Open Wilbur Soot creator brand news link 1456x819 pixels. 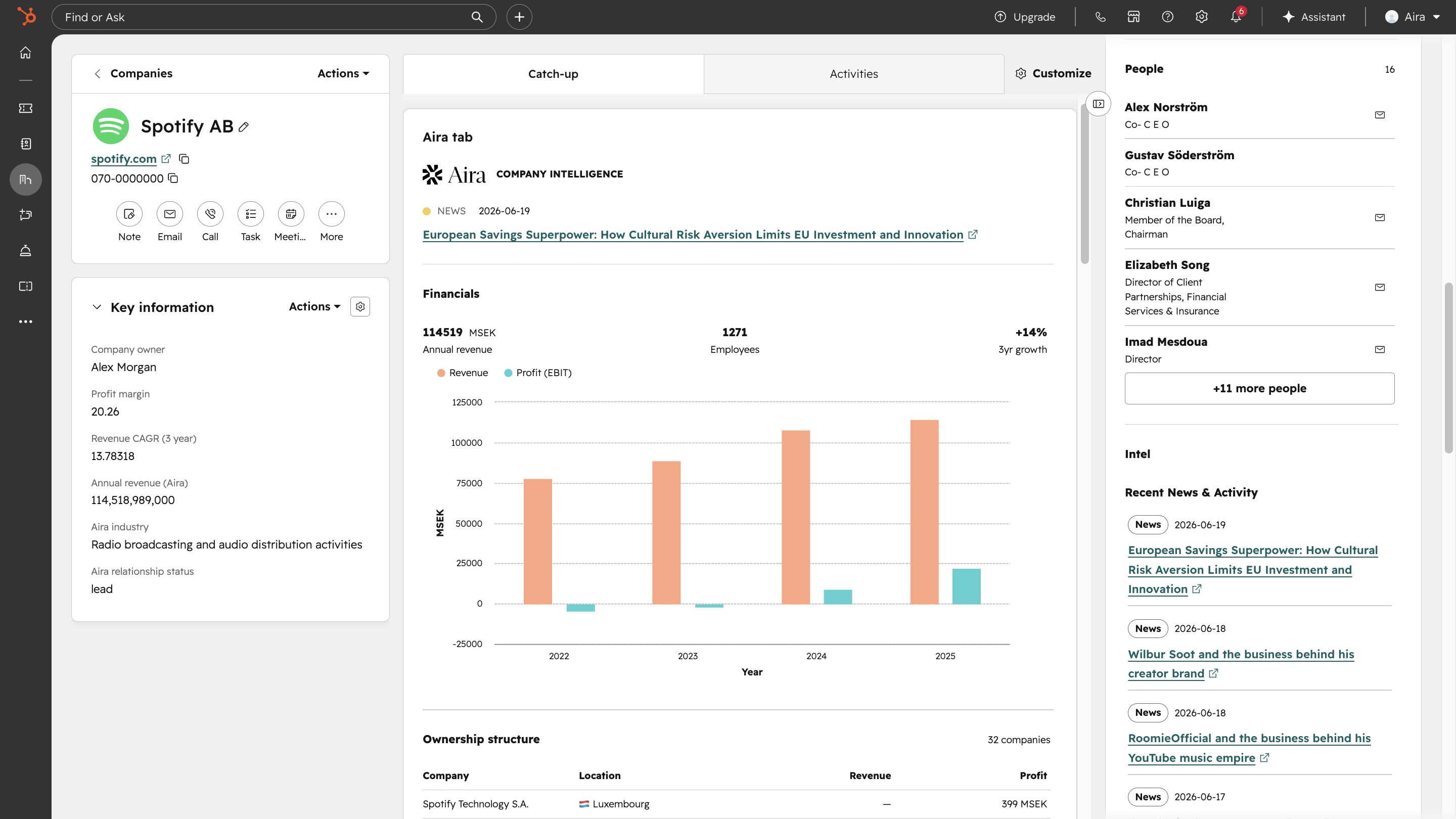coord(1241,664)
